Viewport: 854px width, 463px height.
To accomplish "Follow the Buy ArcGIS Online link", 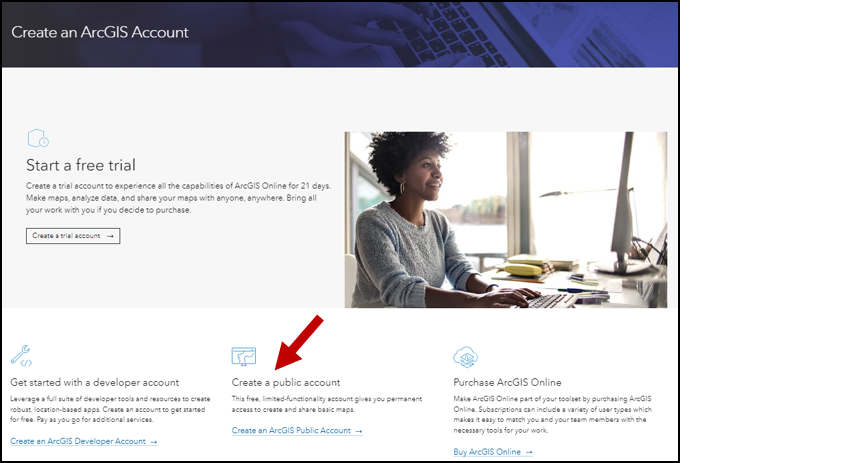I will tap(493, 452).
